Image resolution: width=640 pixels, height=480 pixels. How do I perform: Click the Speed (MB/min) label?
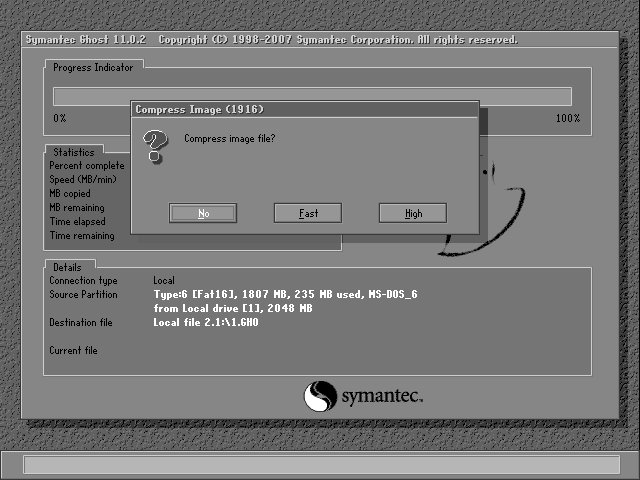coord(83,180)
